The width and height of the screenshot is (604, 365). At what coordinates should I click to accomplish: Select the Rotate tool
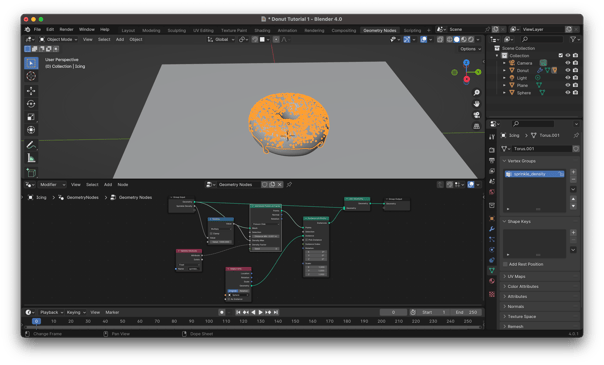[31, 104]
